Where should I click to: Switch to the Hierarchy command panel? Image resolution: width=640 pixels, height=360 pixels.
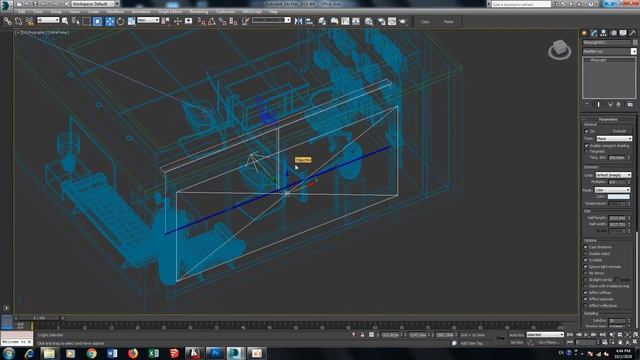click(604, 33)
